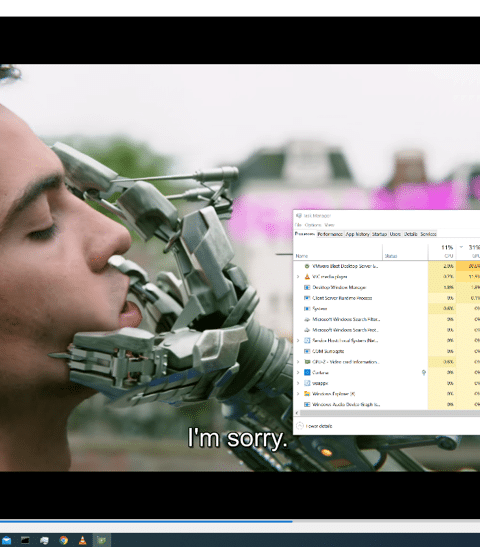Switch to the Startup tab
This screenshot has height=547, width=480.
point(380,234)
